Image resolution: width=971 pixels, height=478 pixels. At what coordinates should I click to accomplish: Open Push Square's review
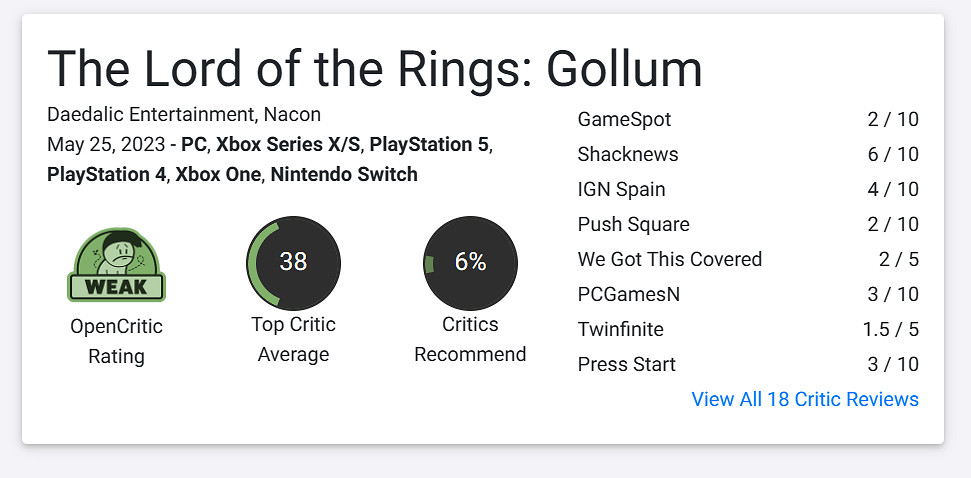[x=633, y=225]
